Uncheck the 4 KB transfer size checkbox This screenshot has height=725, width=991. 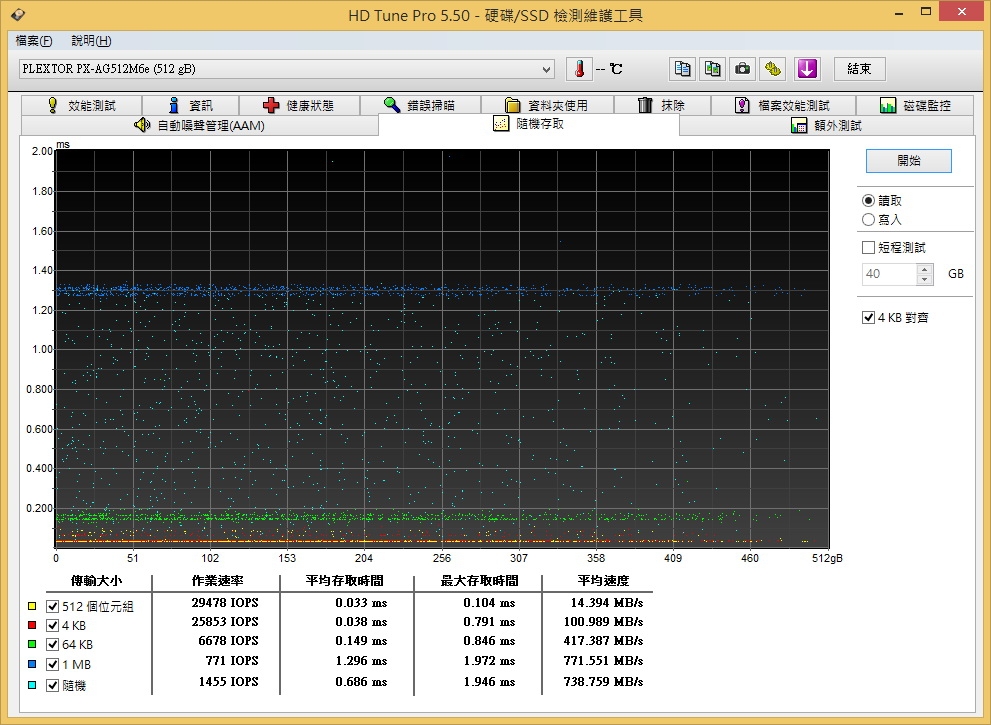[x=52, y=625]
